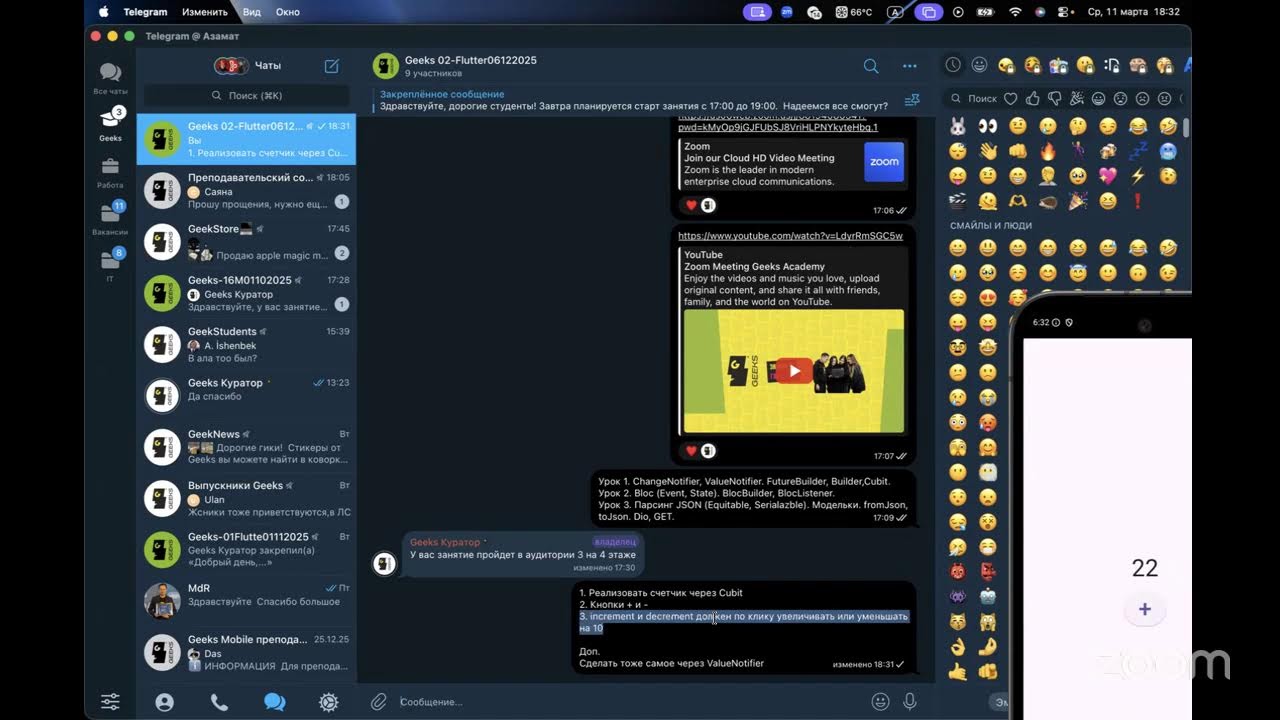The height and width of the screenshot is (720, 1280).
Task: Open the Изменить menu
Action: point(205,12)
